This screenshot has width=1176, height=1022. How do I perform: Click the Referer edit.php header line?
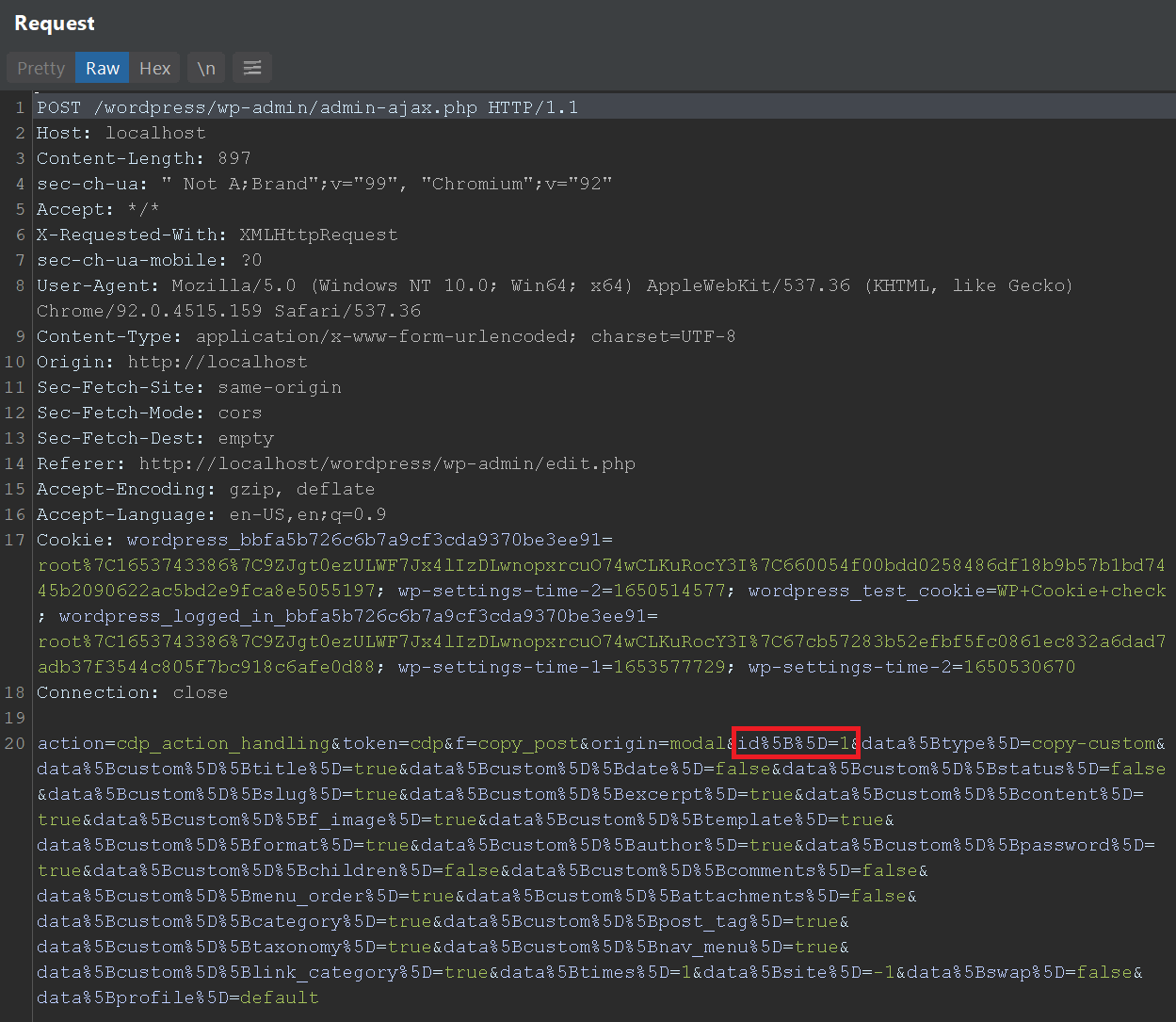335,463
